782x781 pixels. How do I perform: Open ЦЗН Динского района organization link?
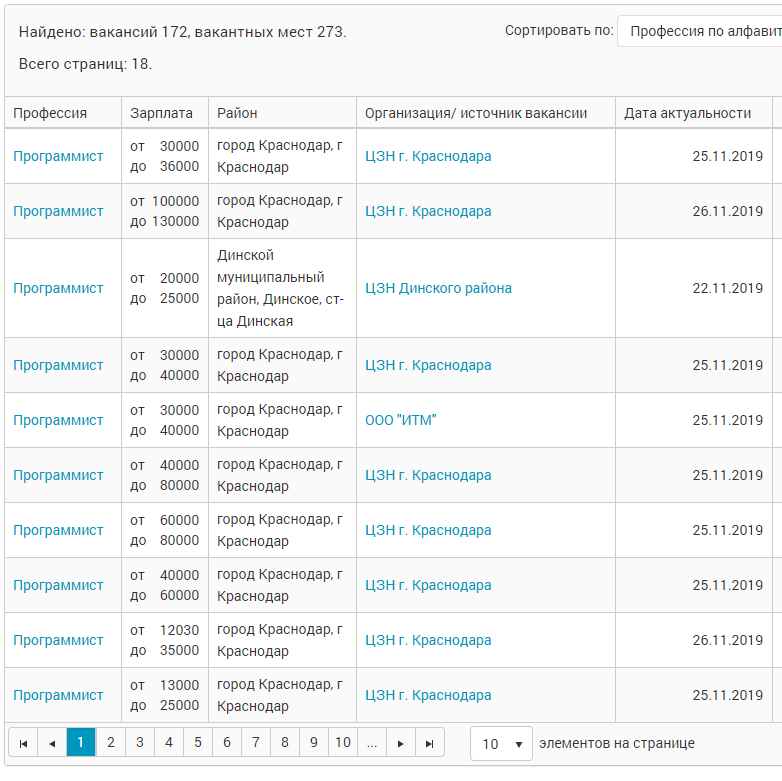point(438,288)
